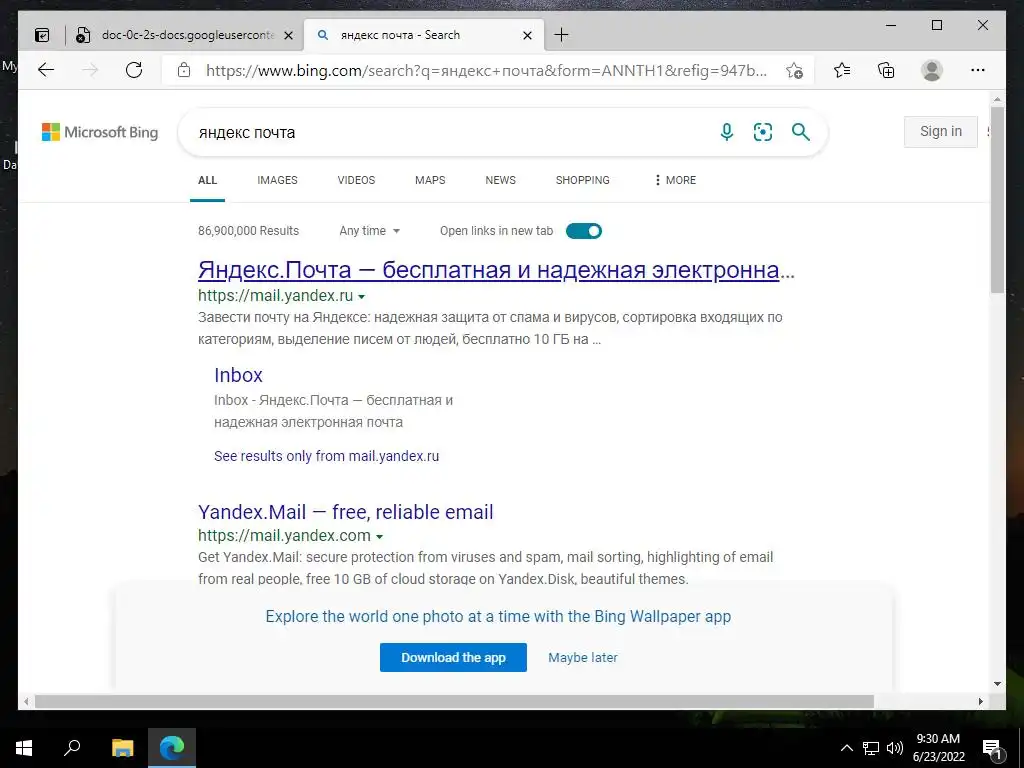Open network status tray icon
Screen dimensions: 1024x768
coord(871,748)
